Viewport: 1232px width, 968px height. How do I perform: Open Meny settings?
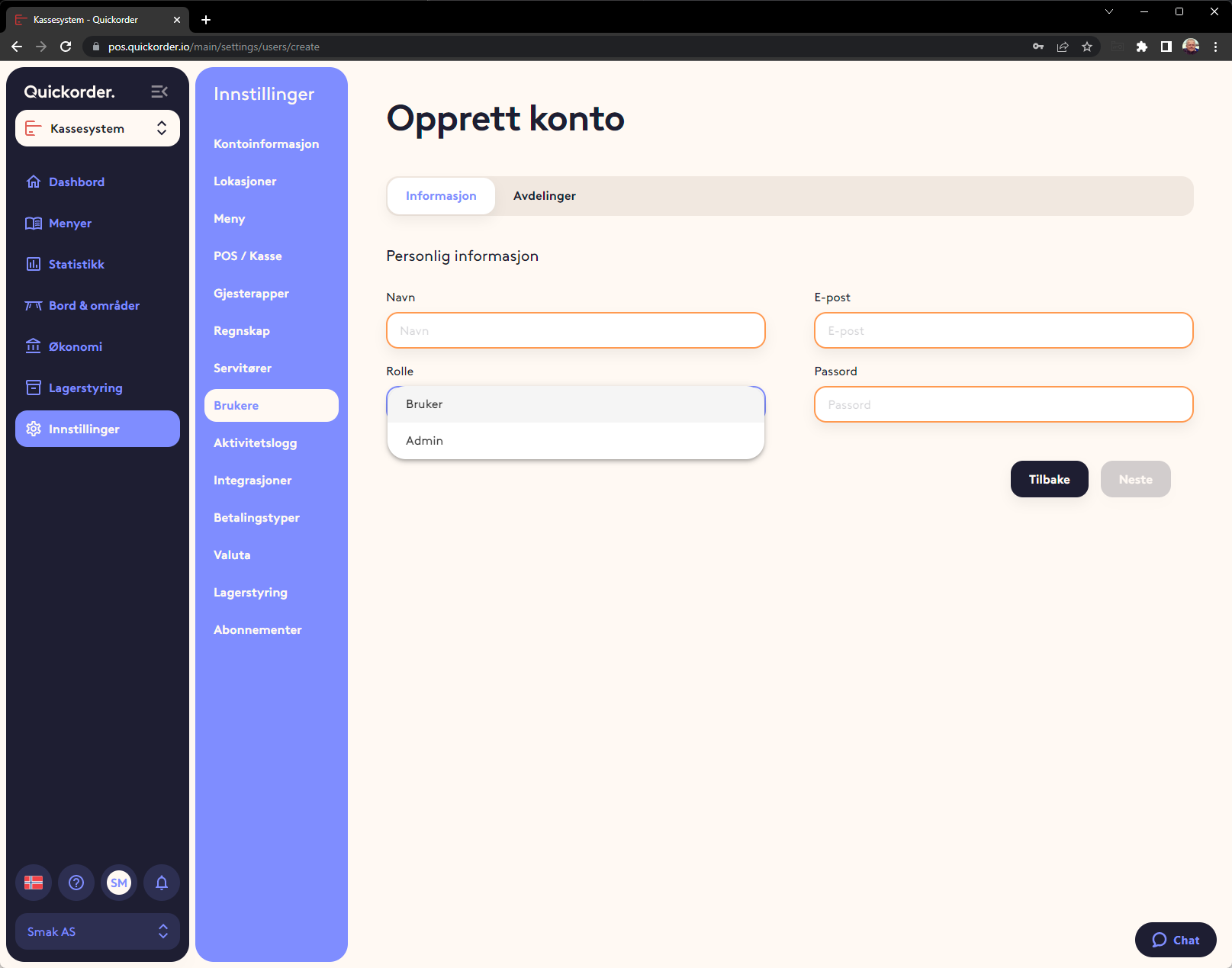tap(229, 218)
